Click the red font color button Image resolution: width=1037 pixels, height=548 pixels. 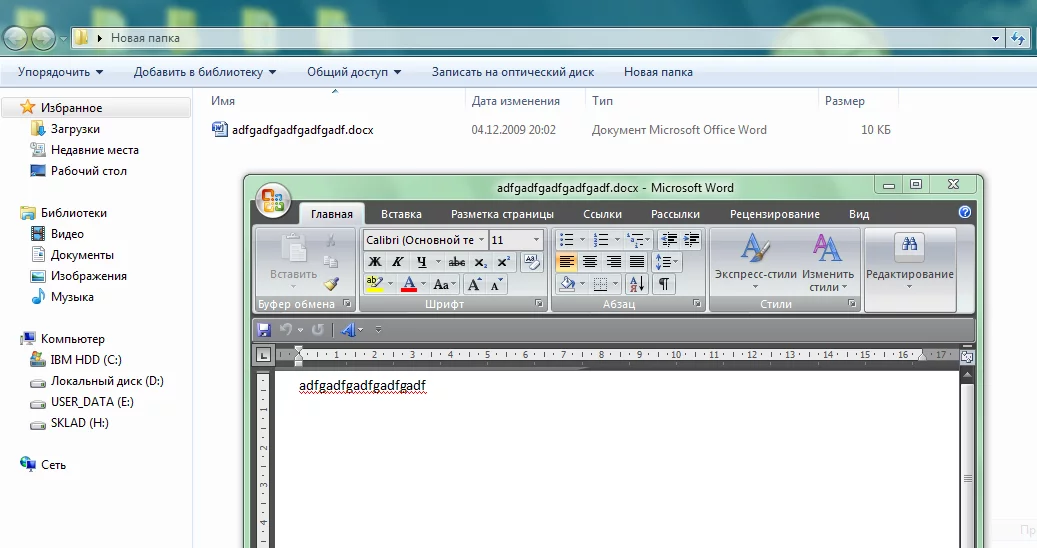(x=408, y=284)
